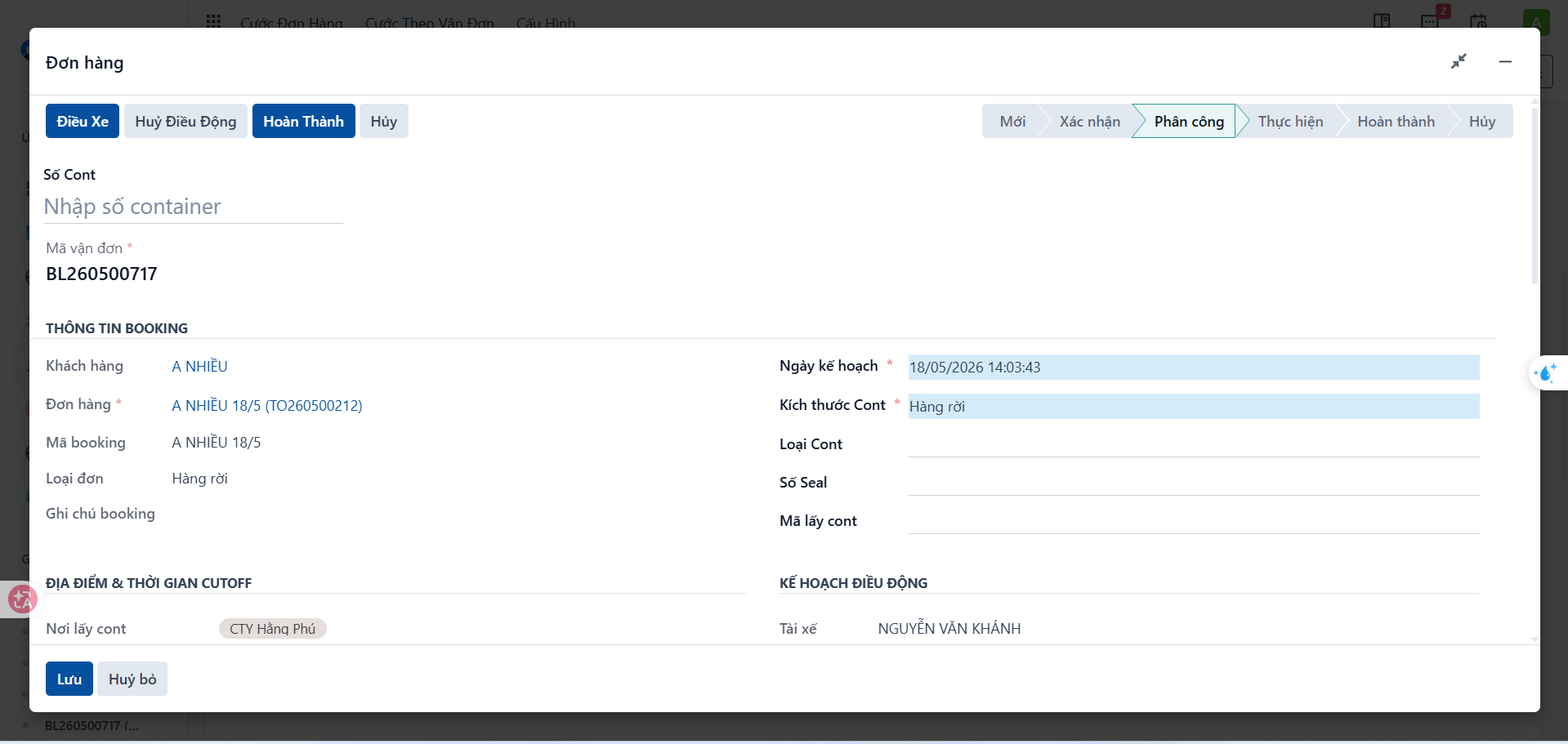
Task: Click the Hủy action button beside Hoàn Thành
Action: pos(383,121)
